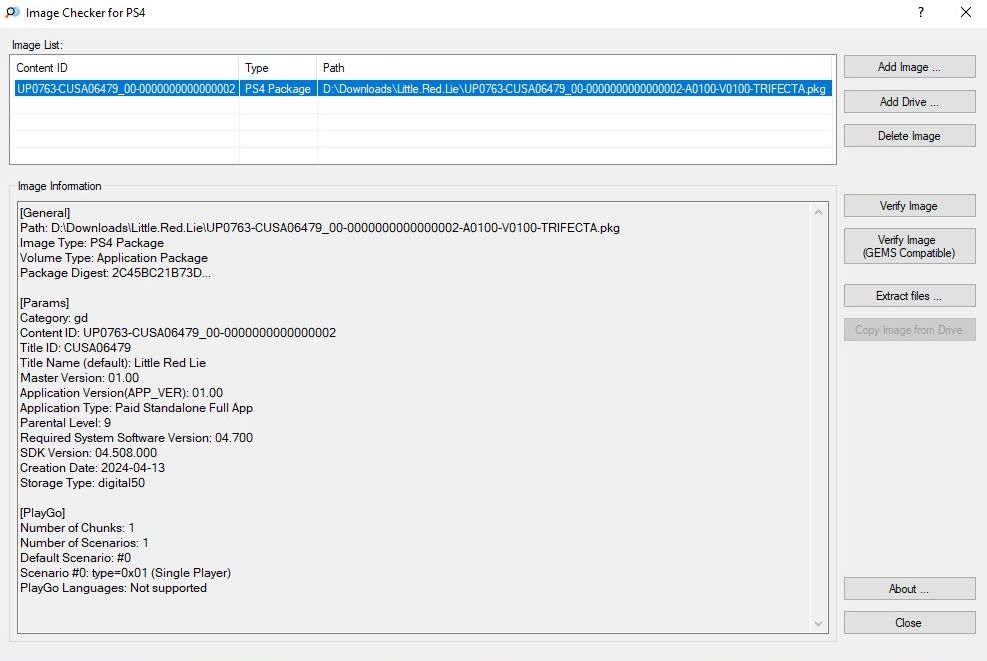The image size is (987, 661).
Task: Click Scenario #0 Single Player line
Action: 125,573
